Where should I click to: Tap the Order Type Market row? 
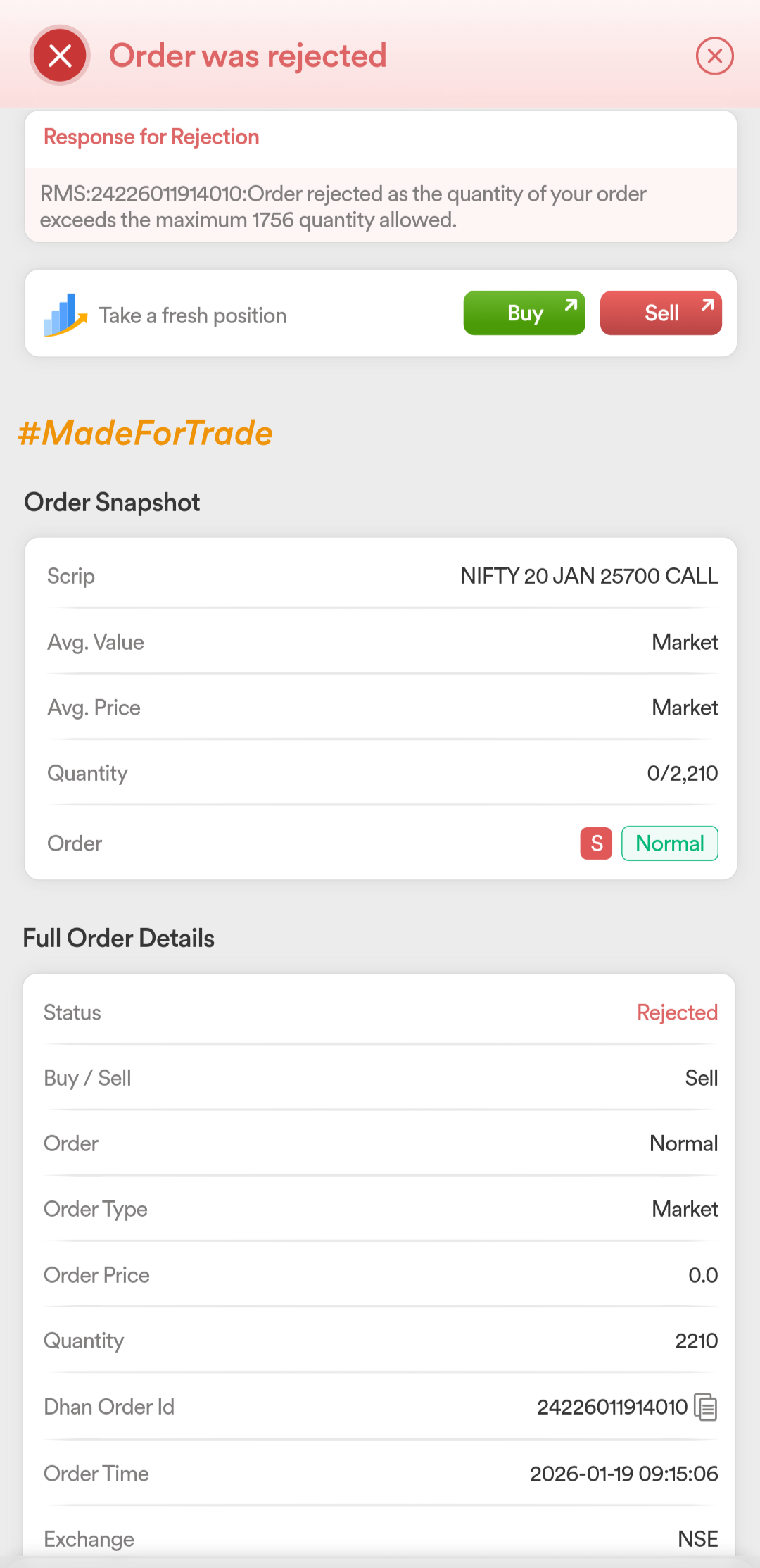380,1209
